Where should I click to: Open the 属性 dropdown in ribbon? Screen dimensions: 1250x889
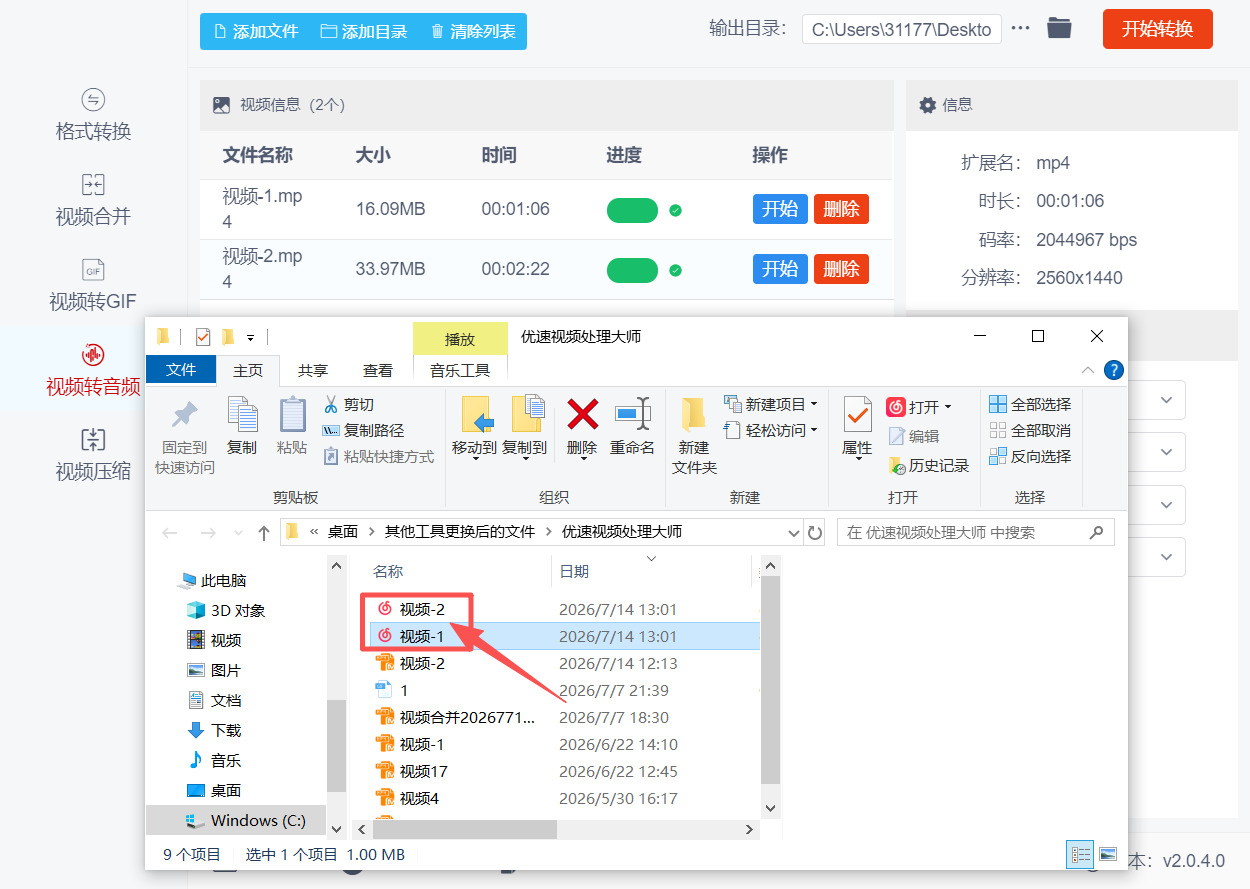[x=857, y=458]
